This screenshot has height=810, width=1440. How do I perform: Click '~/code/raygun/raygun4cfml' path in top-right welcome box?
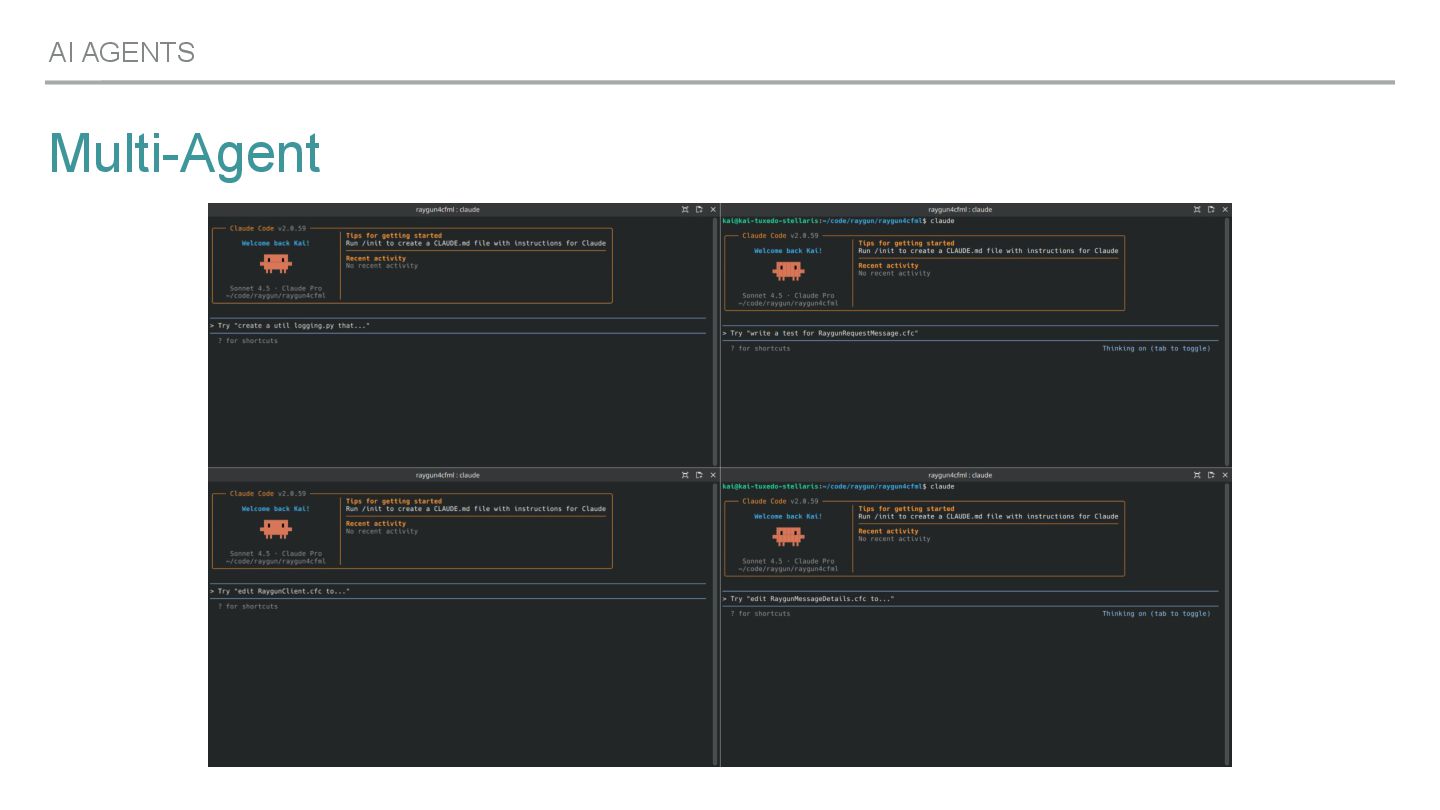click(x=788, y=303)
